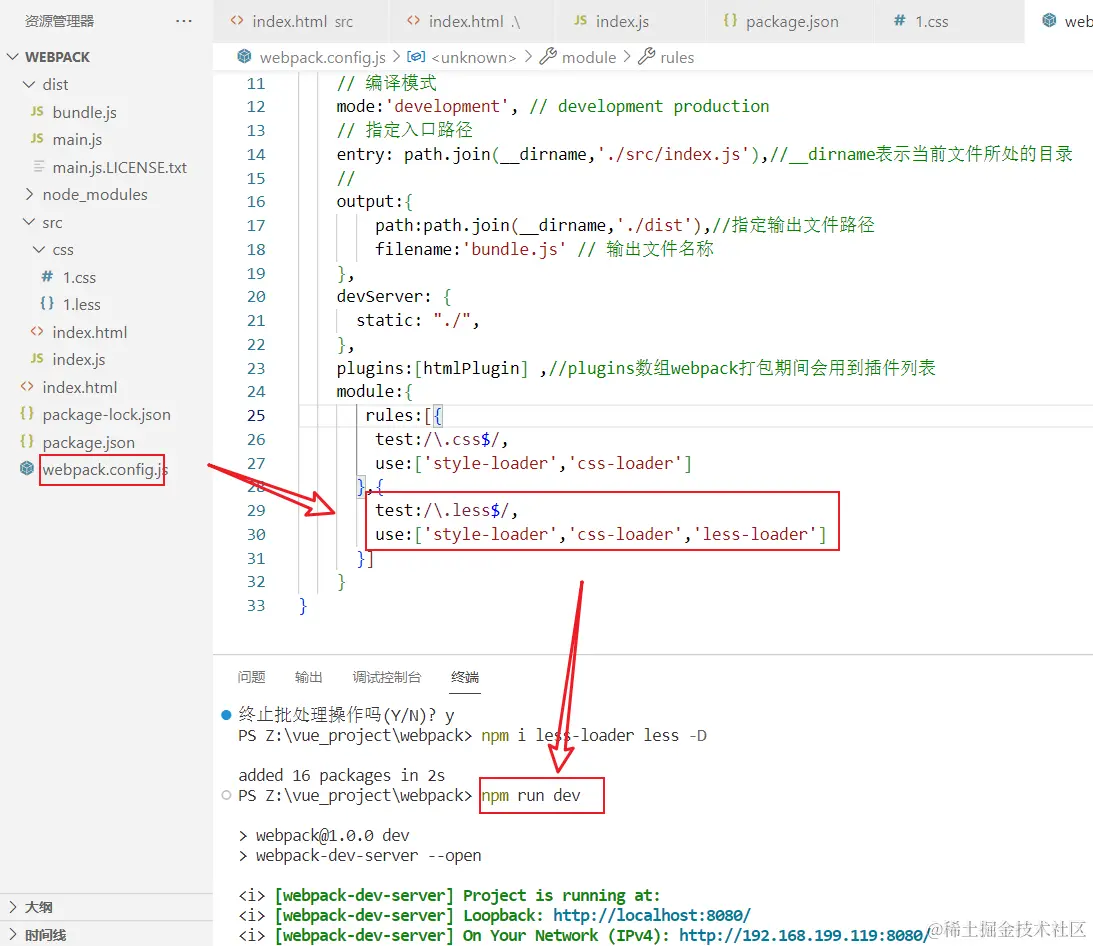Click text file icon of main.js.LICENSE.txt
Viewport: 1093px width, 946px height.
click(39, 167)
